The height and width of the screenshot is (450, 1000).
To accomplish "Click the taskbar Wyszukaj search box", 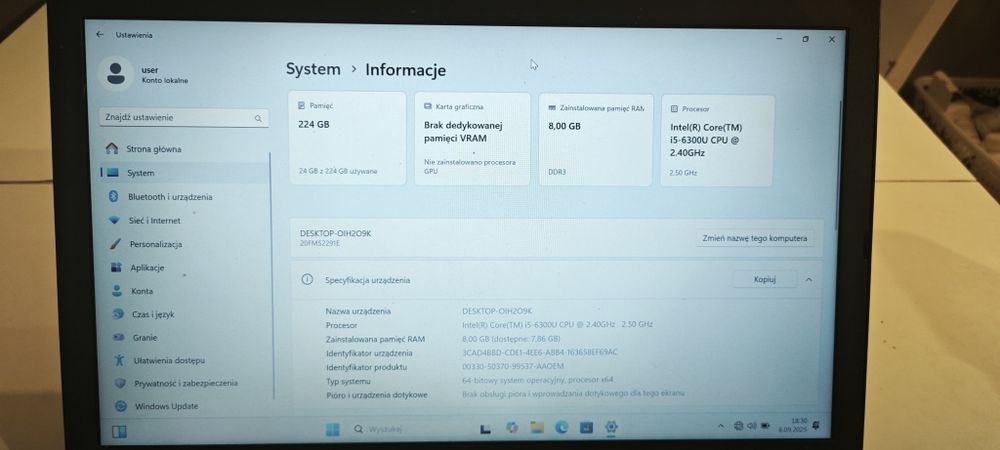I will [x=408, y=429].
